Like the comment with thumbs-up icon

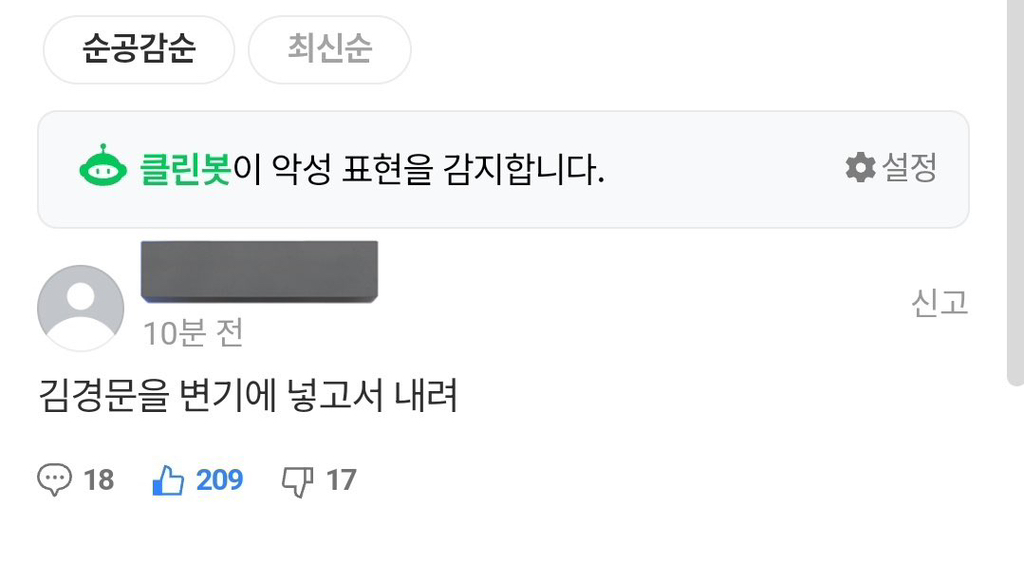point(168,480)
